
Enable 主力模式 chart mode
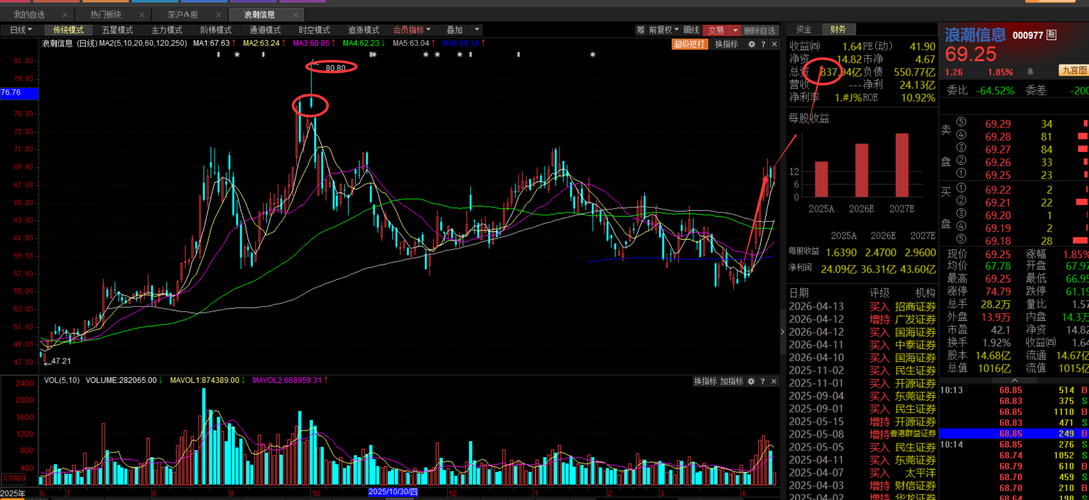pos(167,30)
